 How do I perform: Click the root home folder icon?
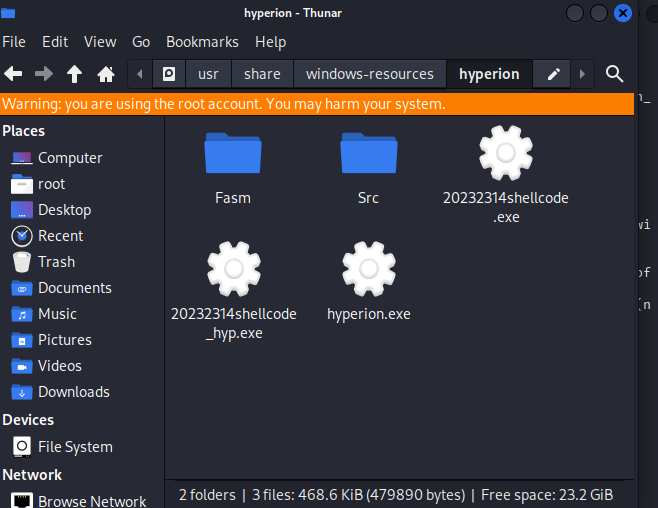point(22,184)
